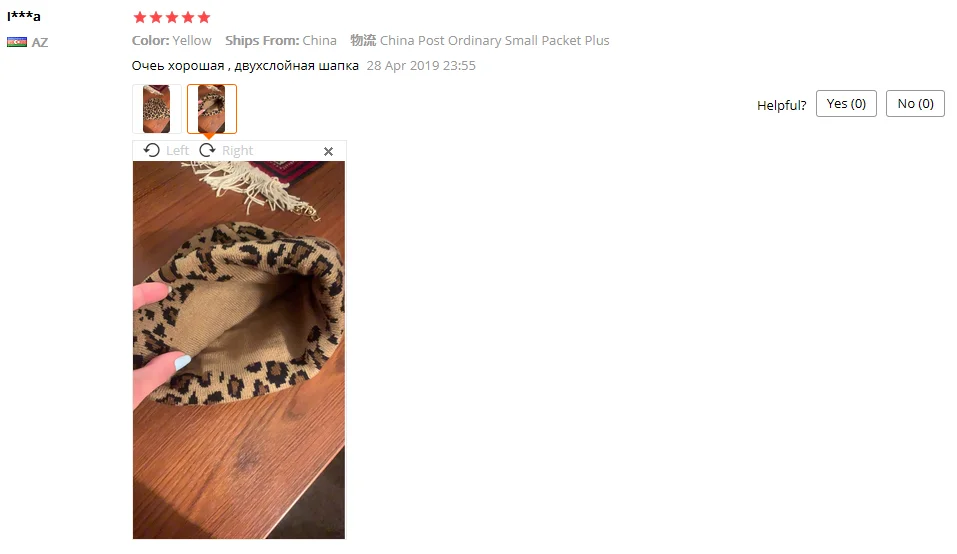Viewport: 957px width, 554px height.
Task: Click the AZ country code text
Action: pyautogui.click(x=40, y=43)
